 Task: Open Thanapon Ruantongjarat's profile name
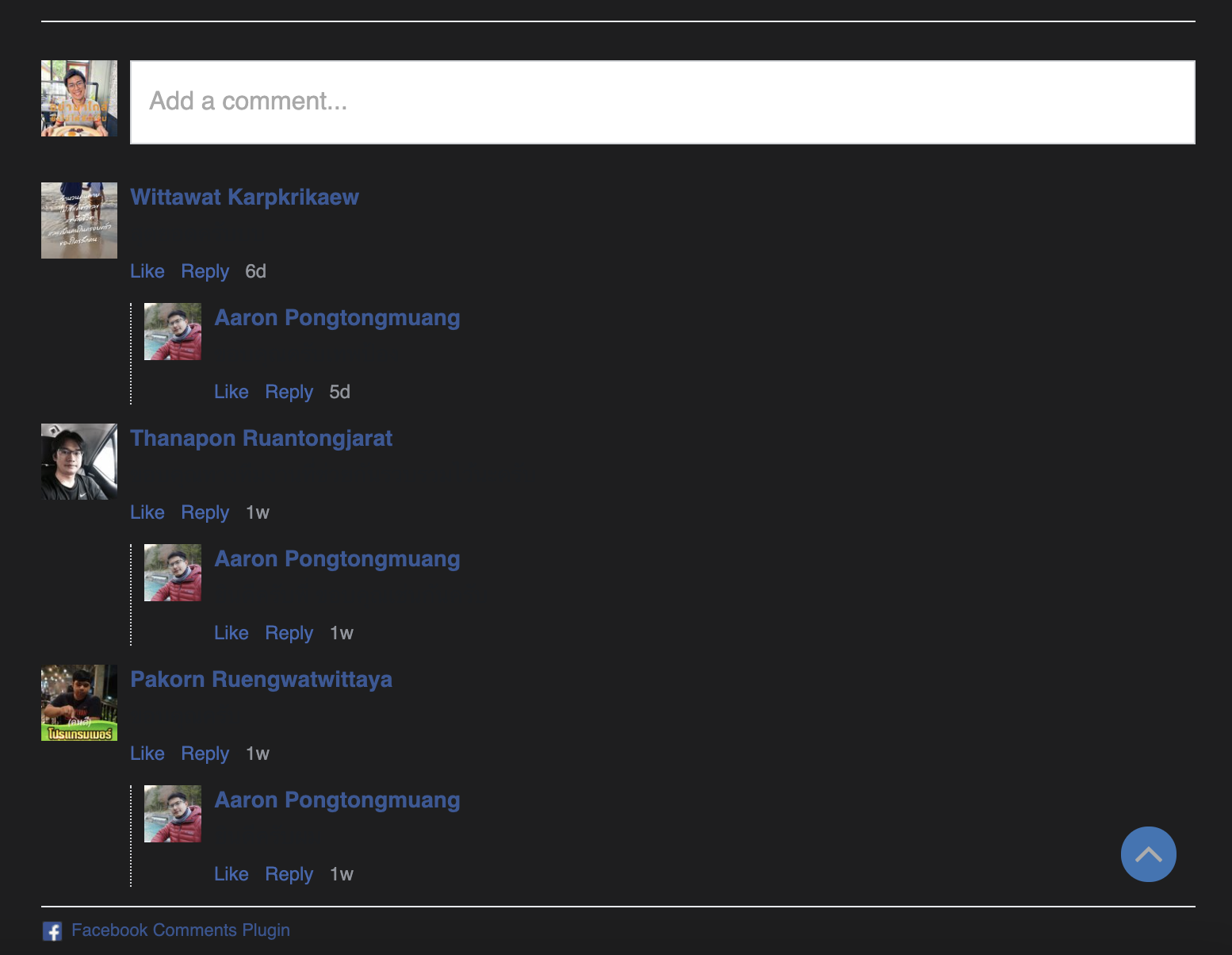tap(261, 438)
